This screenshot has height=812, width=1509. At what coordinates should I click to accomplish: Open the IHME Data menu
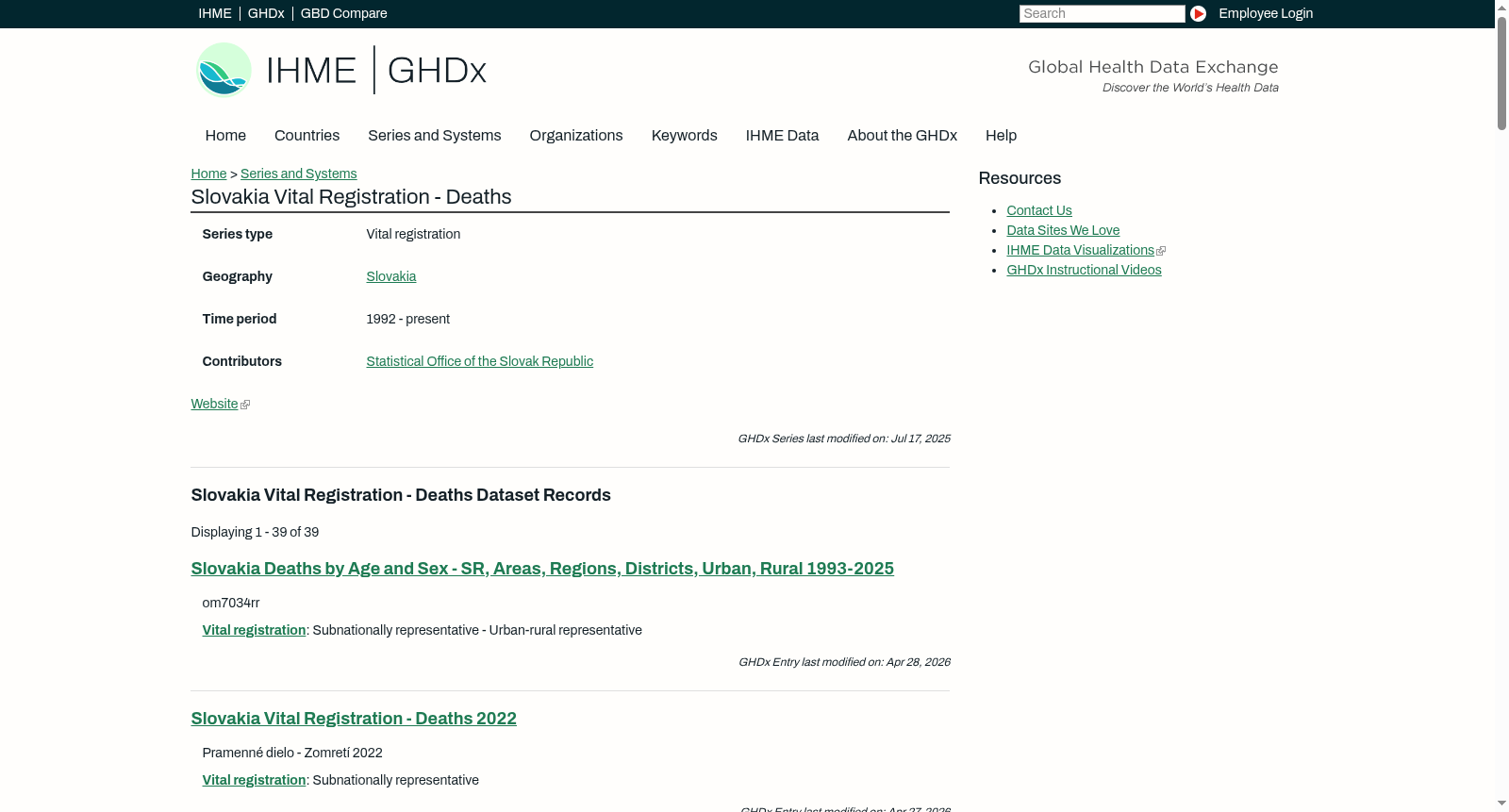(x=782, y=136)
